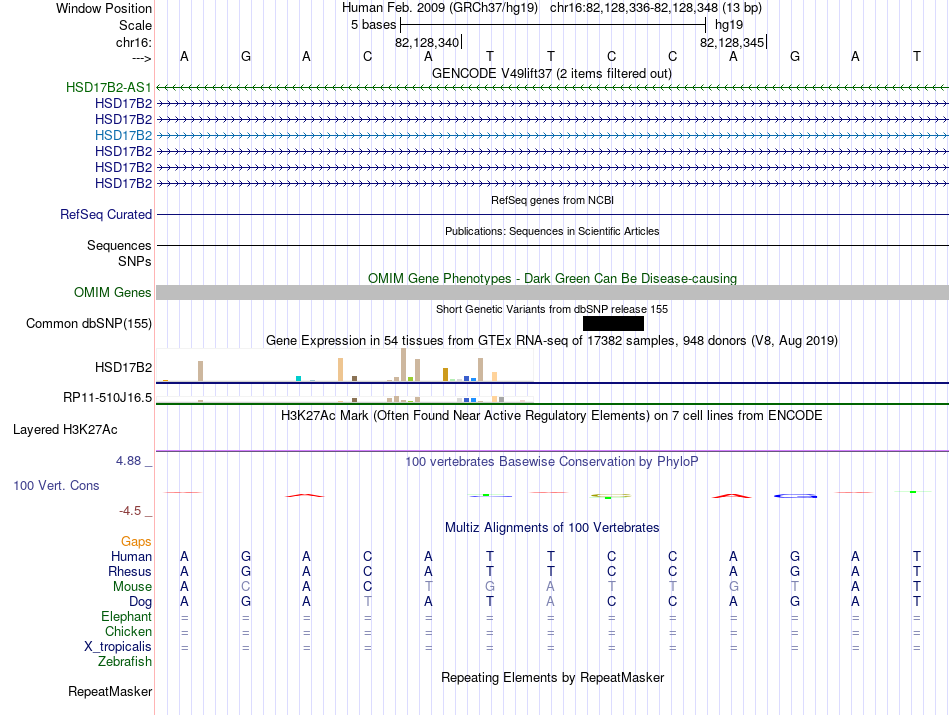The width and height of the screenshot is (950, 715).
Task: Click the 82,128,340 position marker on ruler
Action: [x=428, y=42]
